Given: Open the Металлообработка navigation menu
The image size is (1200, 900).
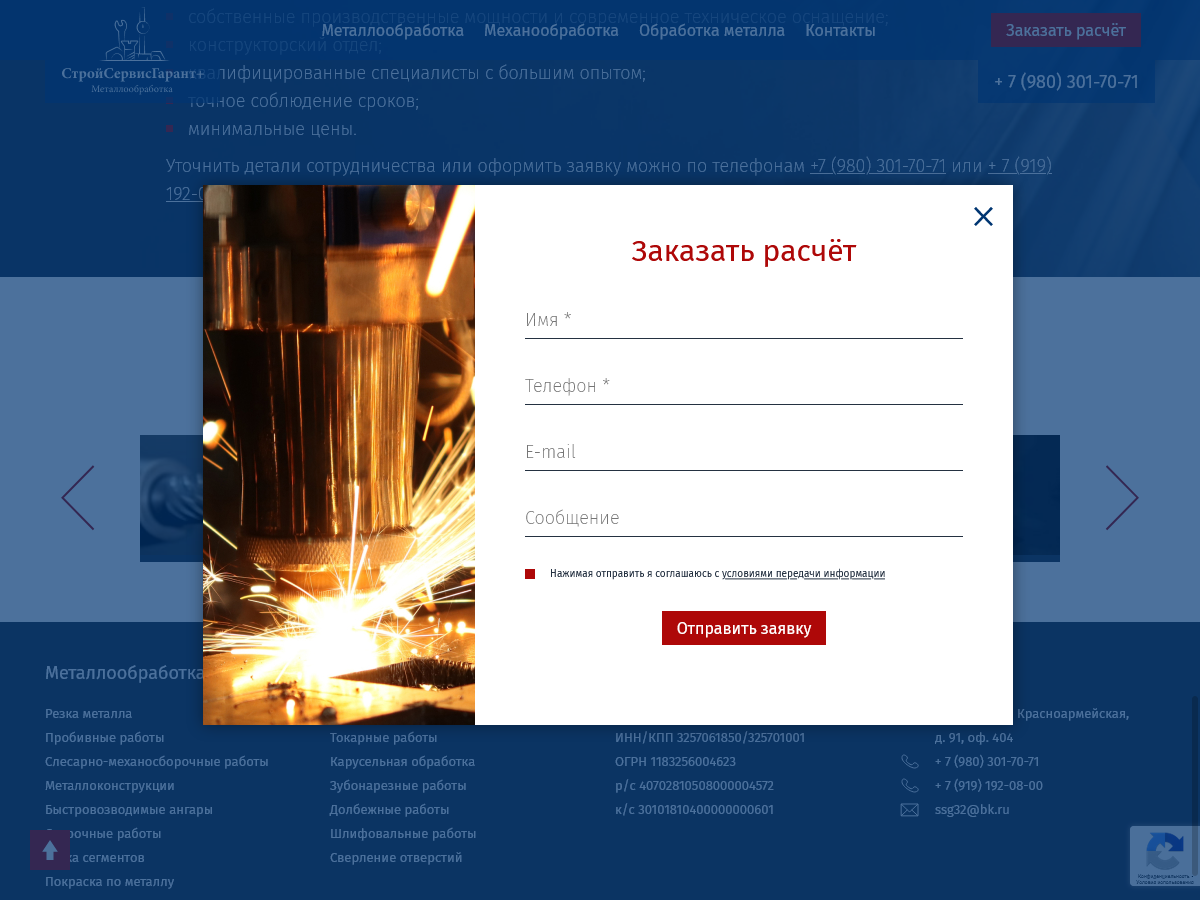Looking at the screenshot, I should point(392,31).
